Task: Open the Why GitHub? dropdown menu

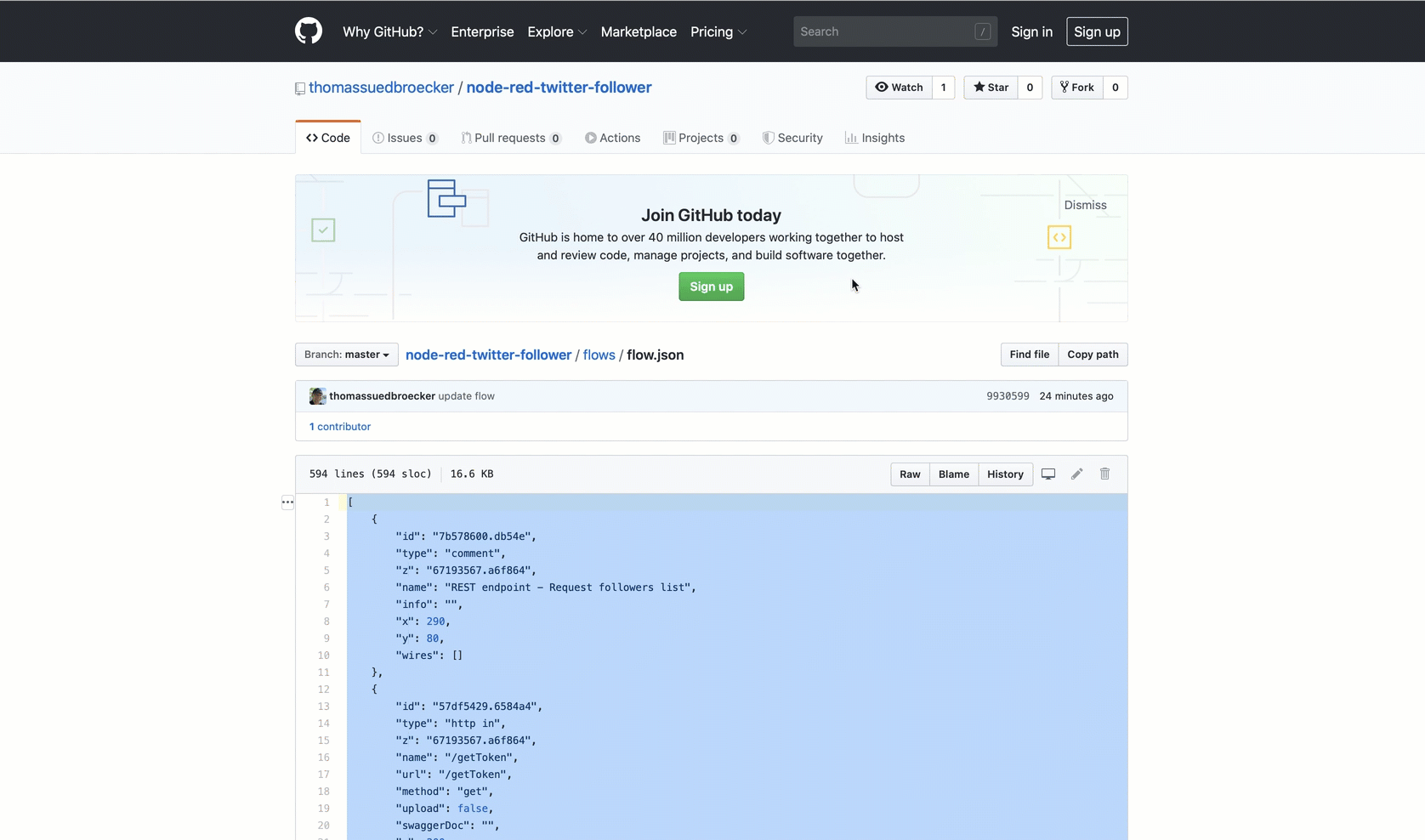Action: (x=389, y=31)
